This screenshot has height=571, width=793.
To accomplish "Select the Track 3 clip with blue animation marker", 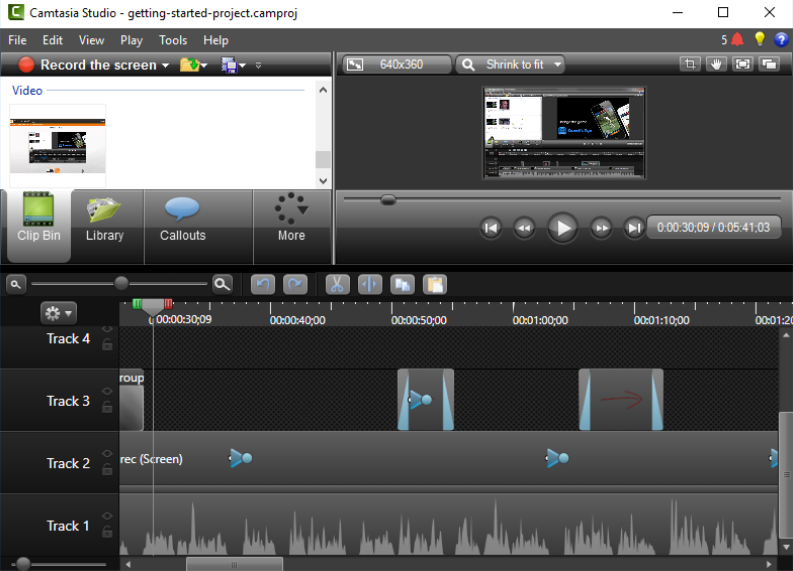I will click(426, 400).
